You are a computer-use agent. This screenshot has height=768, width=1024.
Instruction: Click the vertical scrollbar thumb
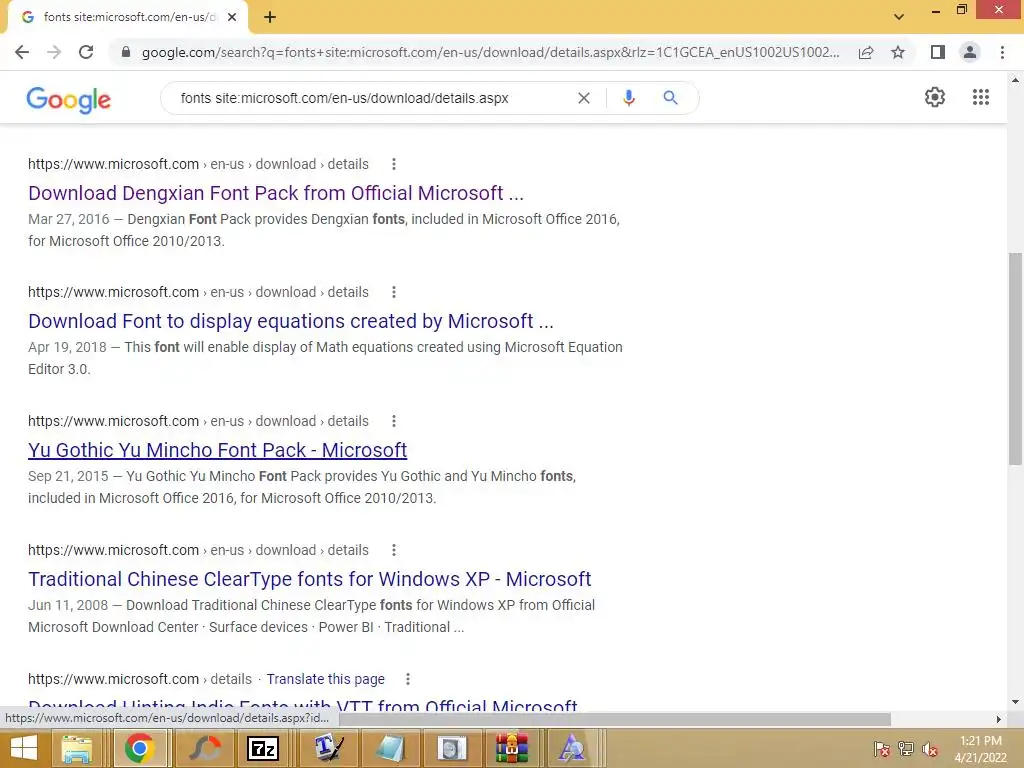pos(1015,359)
